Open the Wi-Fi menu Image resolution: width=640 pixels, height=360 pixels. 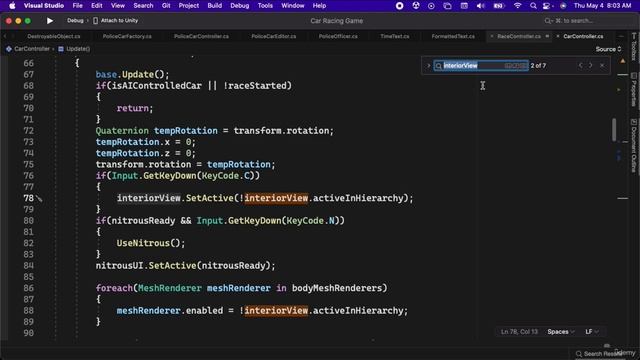(518, 6)
